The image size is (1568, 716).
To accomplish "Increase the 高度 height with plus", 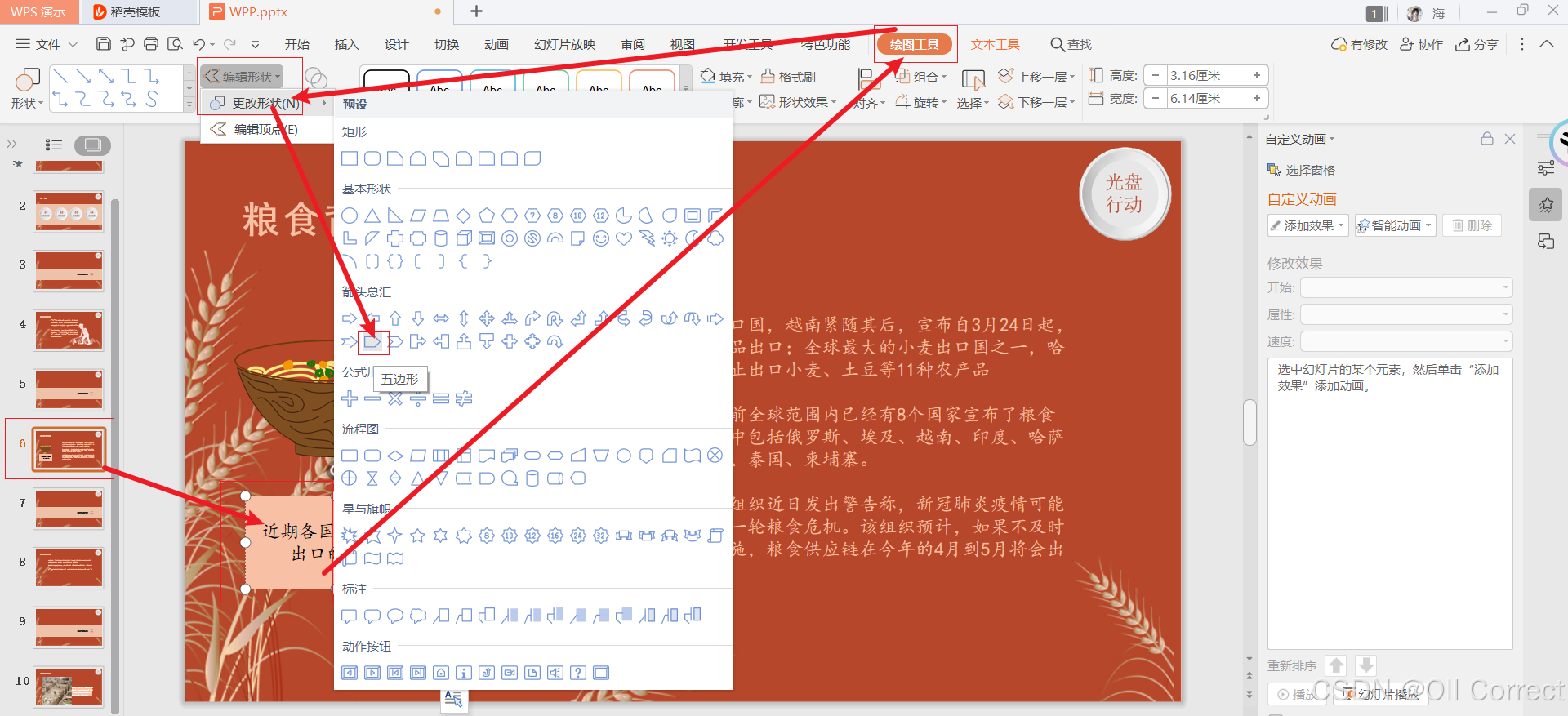I will pyautogui.click(x=1257, y=75).
